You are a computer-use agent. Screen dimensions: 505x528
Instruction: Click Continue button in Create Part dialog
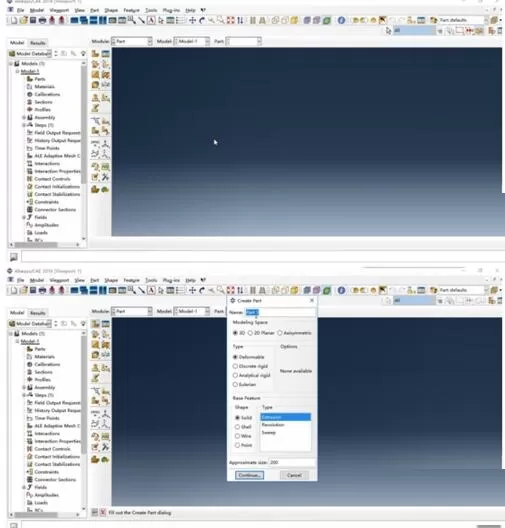[249, 475]
